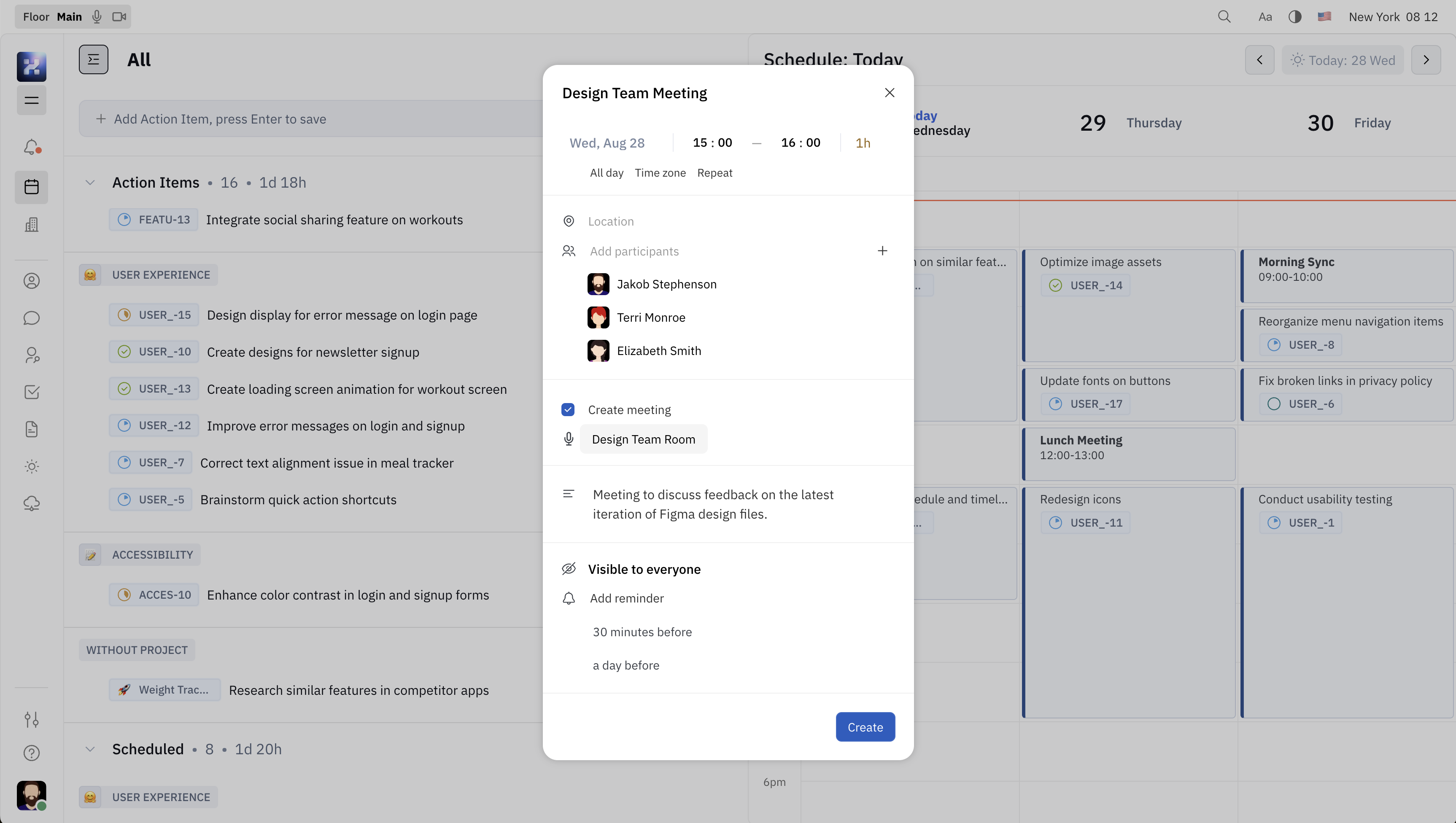
Task: Open the chat bubble sidebar icon
Action: point(32,318)
